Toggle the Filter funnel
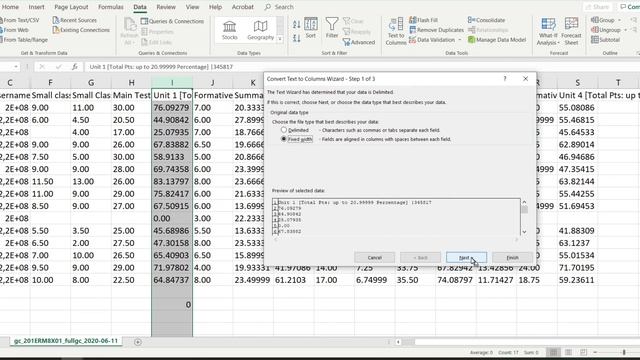Image resolution: width=640 pixels, height=360 pixels. 332,28
